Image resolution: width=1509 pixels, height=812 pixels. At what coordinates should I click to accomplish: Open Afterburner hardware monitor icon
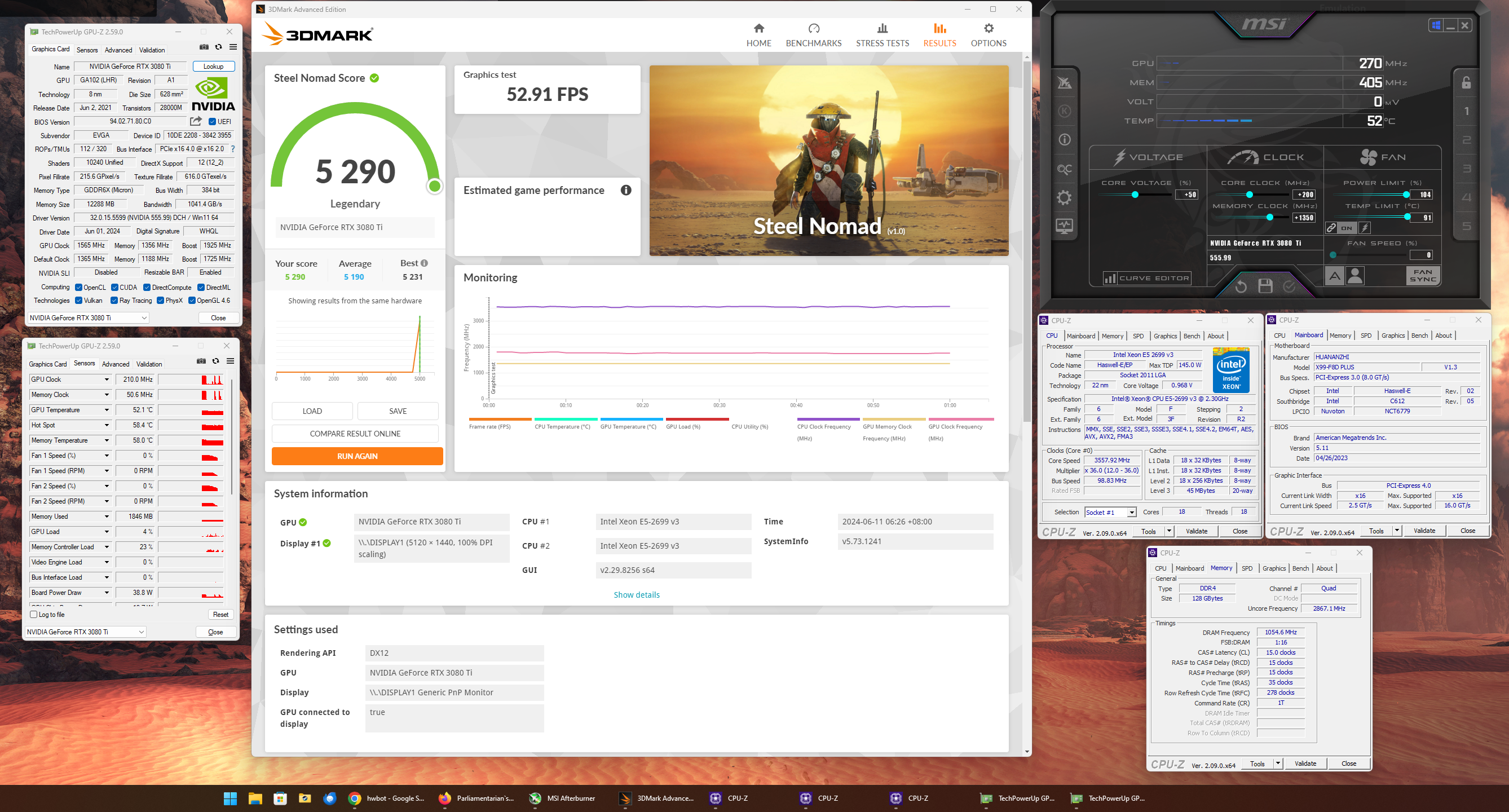point(1065,226)
